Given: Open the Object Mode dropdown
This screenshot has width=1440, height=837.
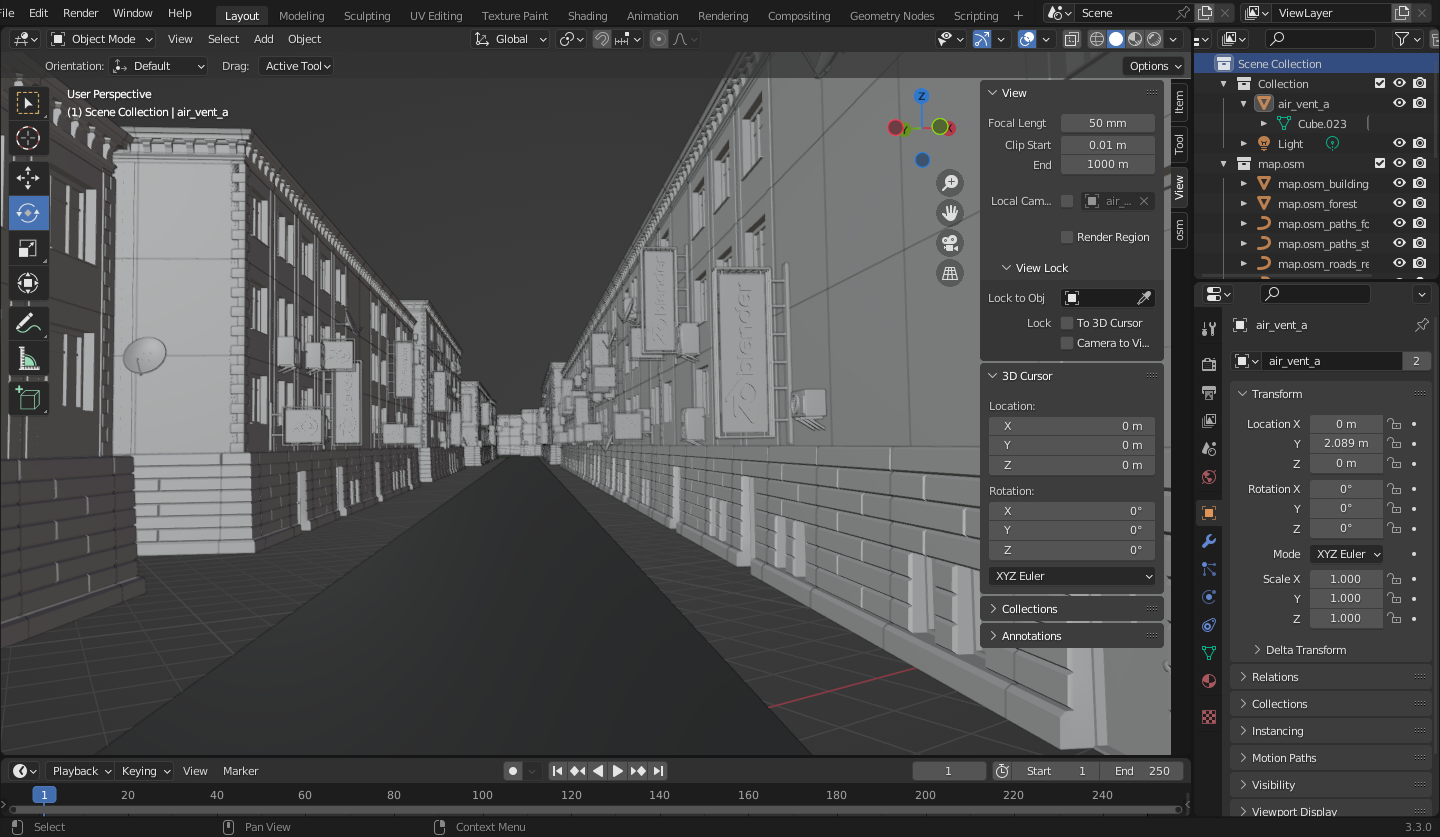Looking at the screenshot, I should pos(102,39).
